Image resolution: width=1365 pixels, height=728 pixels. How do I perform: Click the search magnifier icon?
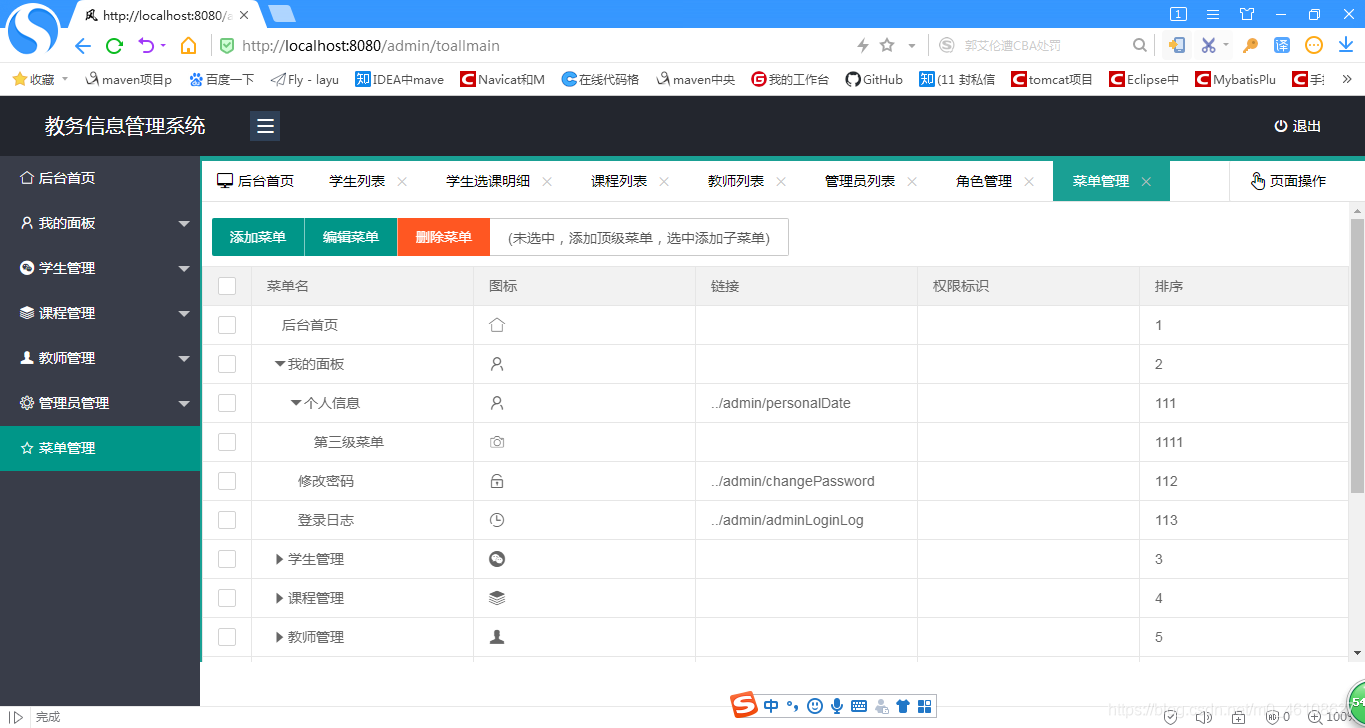[1139, 46]
